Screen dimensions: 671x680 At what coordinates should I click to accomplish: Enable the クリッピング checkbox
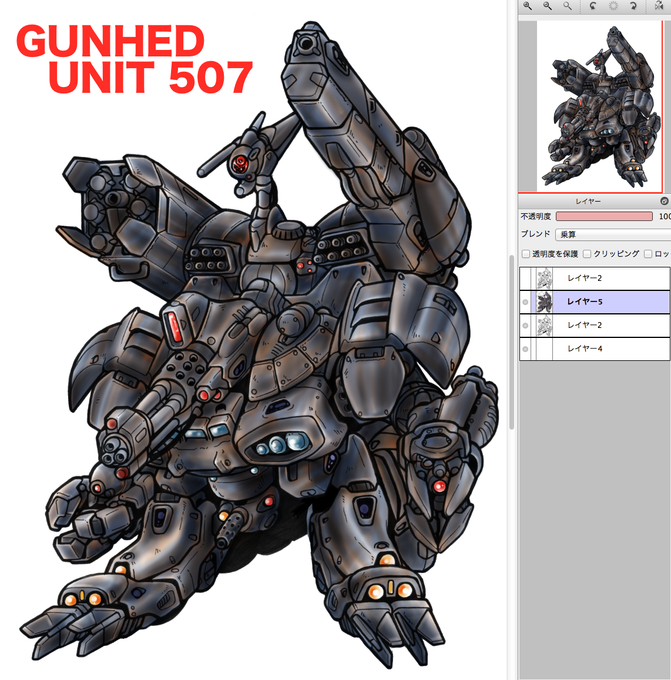587,254
